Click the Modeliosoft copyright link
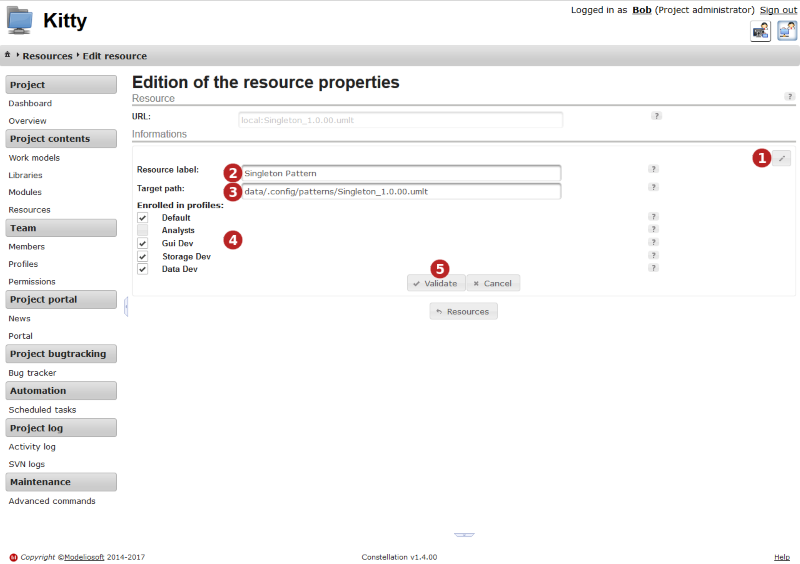The width and height of the screenshot is (800, 564). tap(84, 557)
